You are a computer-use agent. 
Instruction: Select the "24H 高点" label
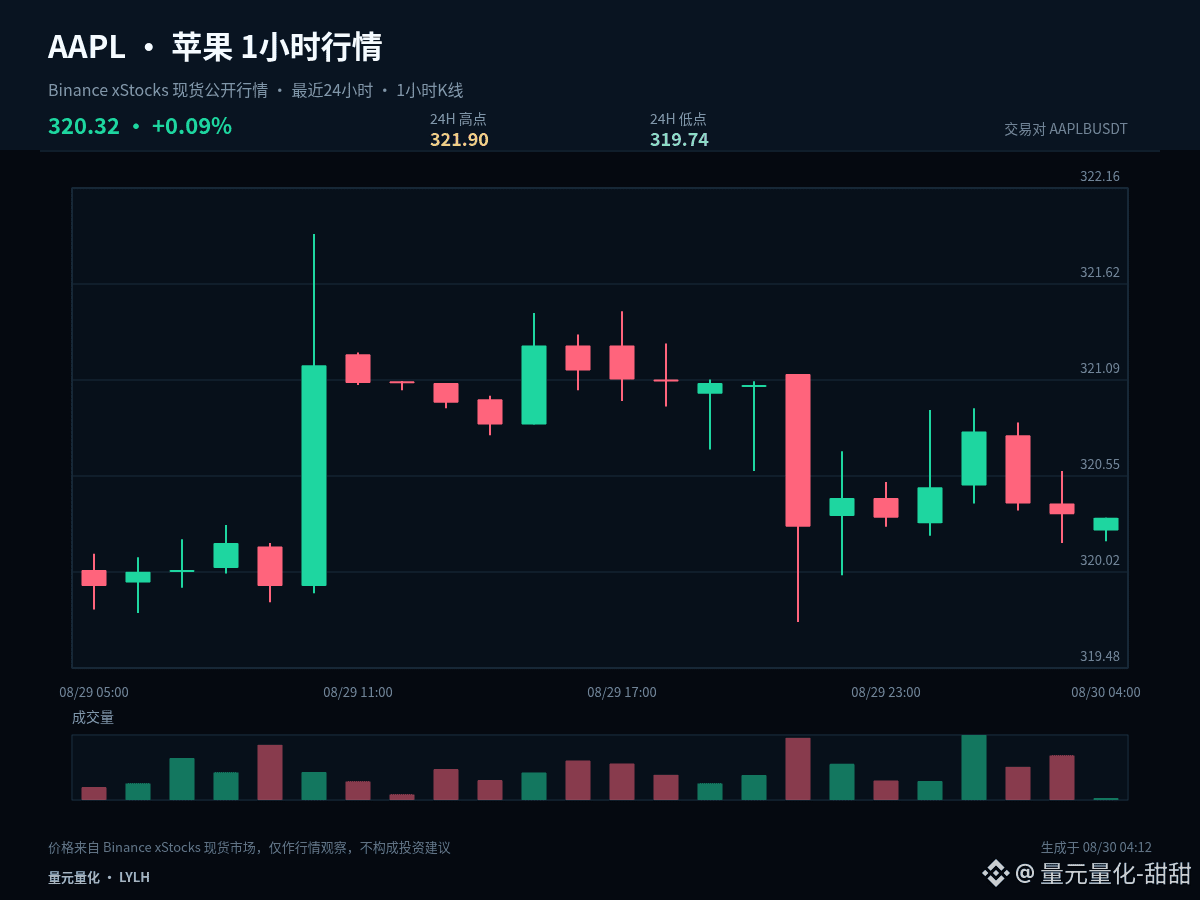click(x=458, y=119)
